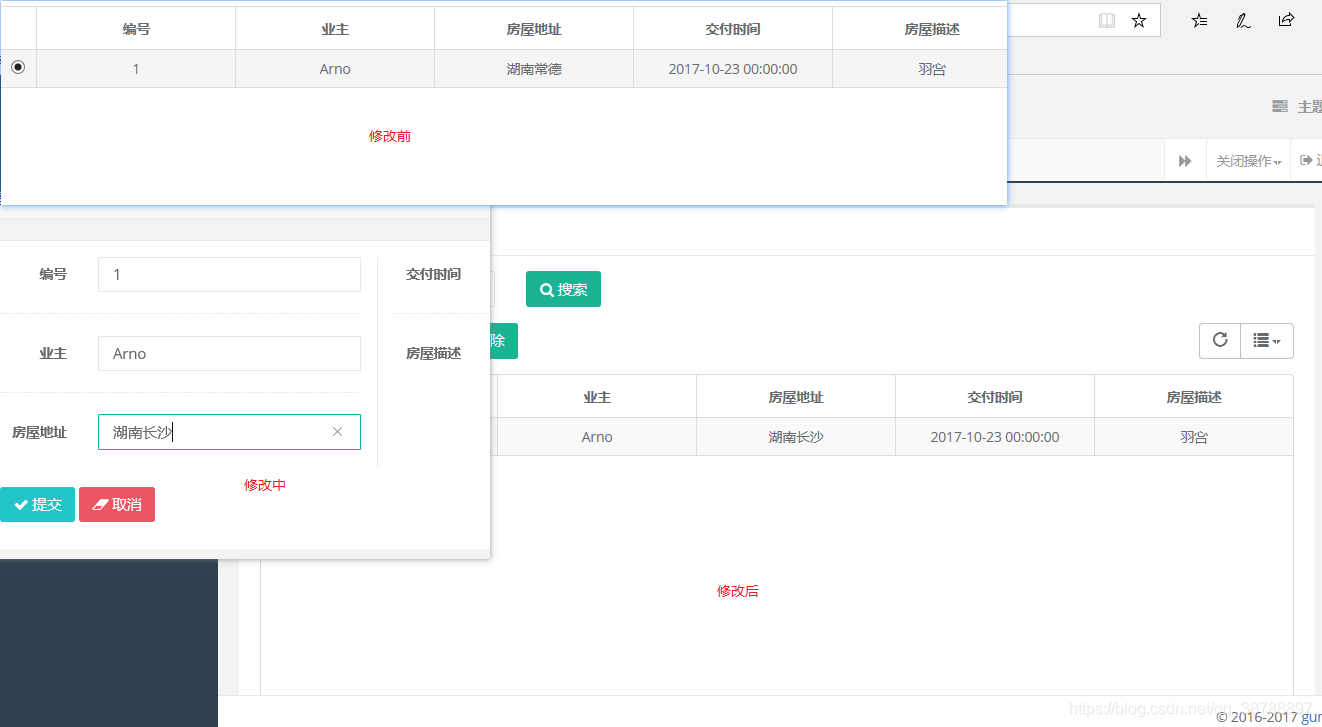Focus the 房屋地址 input containing 湖南长沙
The width and height of the screenshot is (1322, 727).
(229, 432)
